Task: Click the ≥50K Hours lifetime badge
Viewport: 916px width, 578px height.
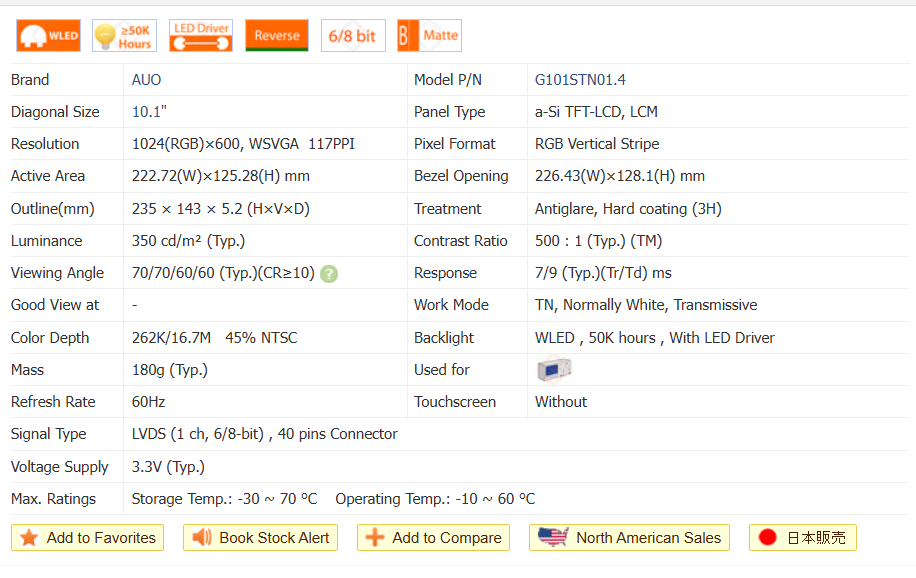Action: tap(124, 36)
